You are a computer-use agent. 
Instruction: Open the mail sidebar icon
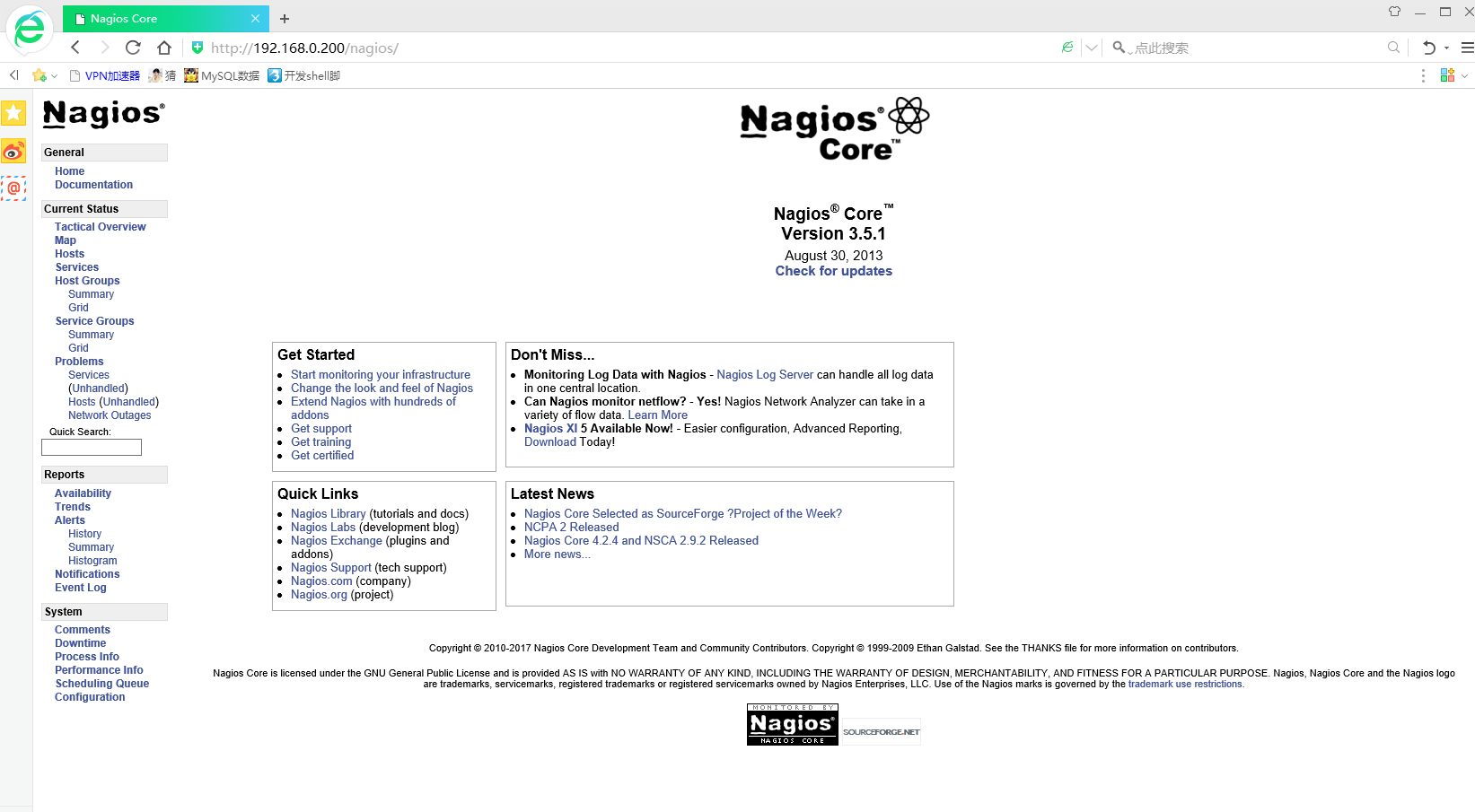click(x=13, y=188)
